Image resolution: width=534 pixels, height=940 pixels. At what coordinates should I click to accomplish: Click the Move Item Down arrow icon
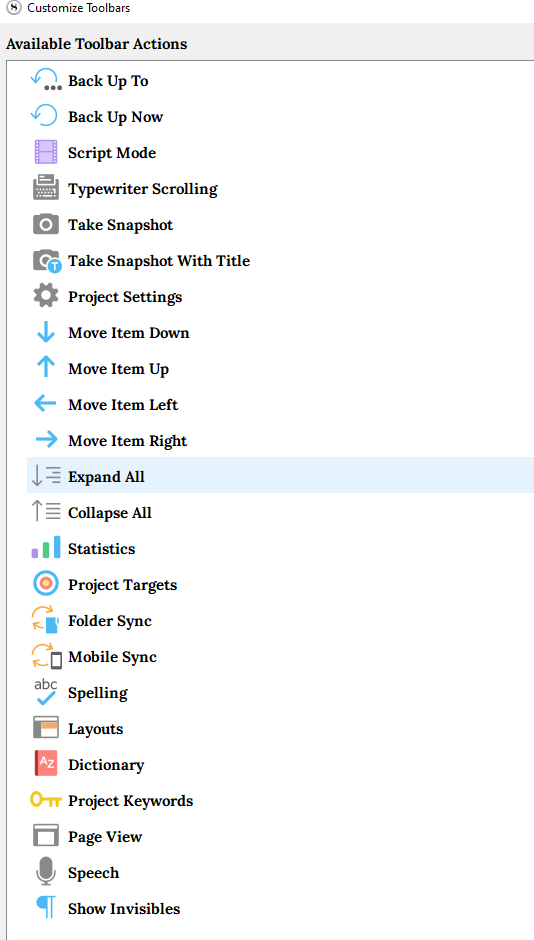(x=46, y=333)
